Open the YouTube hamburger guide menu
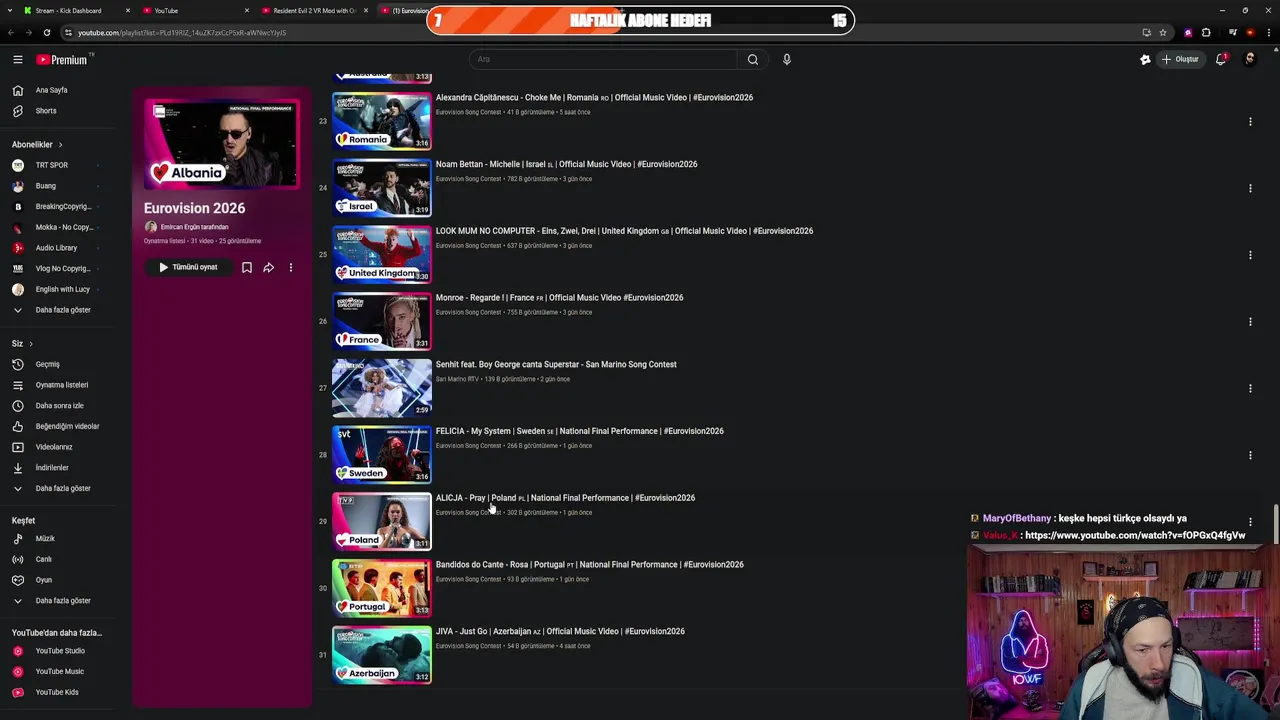1280x720 pixels. tap(18, 60)
